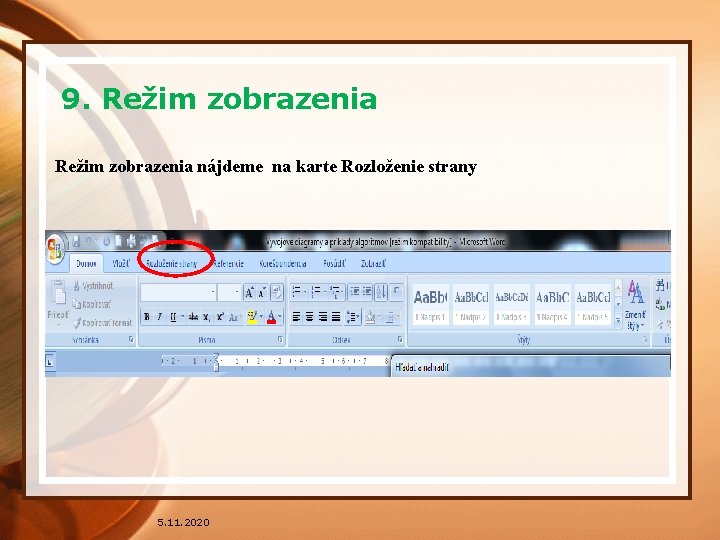This screenshot has height=540, width=720.
Task: Expand the Písmo group dialog launcher
Action: 280,339
